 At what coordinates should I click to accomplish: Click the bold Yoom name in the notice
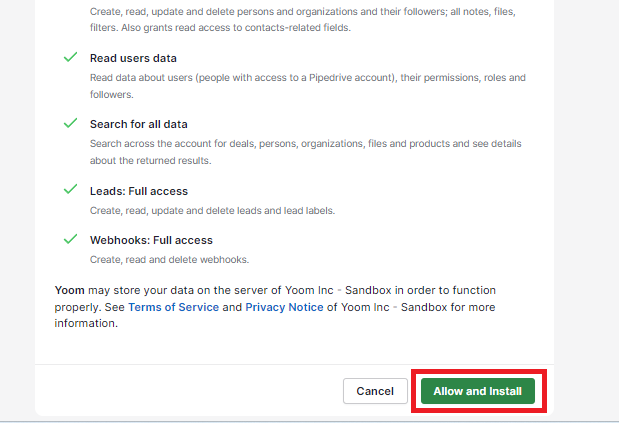(x=70, y=291)
